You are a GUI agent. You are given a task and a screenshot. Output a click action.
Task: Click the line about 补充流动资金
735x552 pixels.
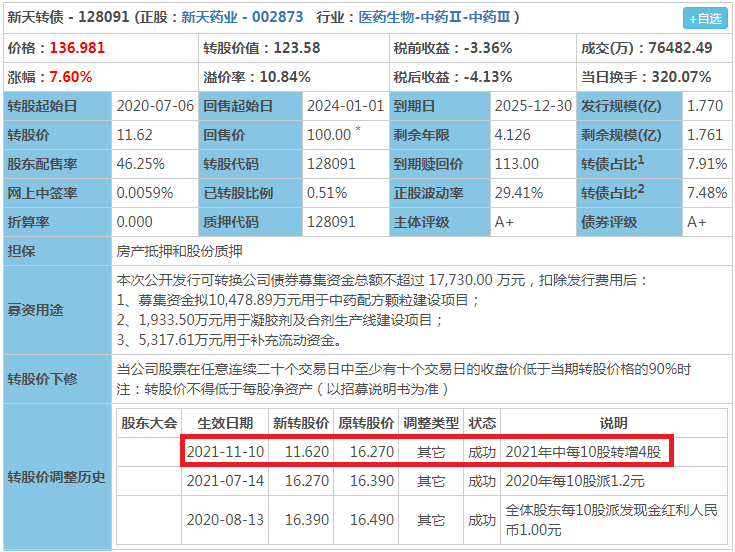[x=229, y=340]
